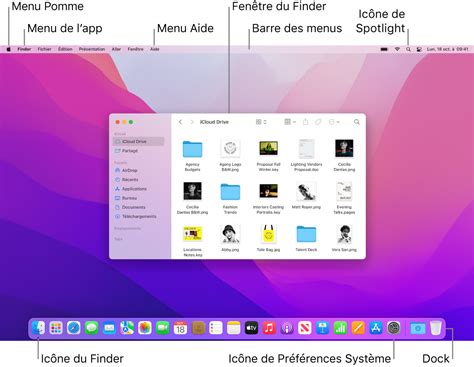Open the group-by dropdown in Finder toolbar
Screen dimensions: 474x367
click(290, 122)
